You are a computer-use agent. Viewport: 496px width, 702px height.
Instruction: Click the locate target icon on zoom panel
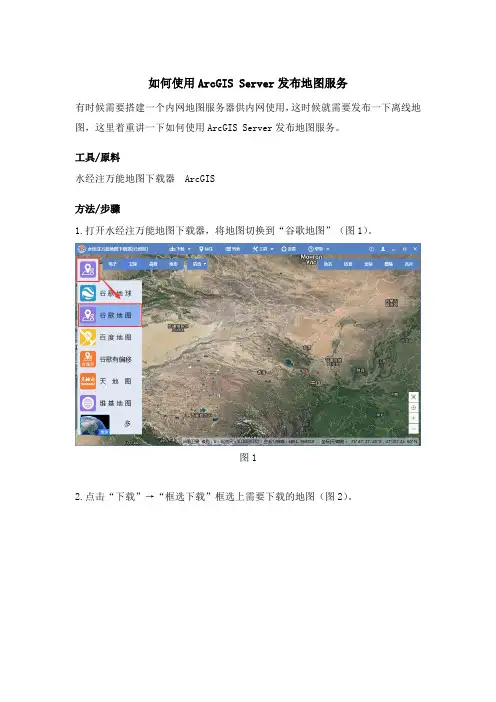pos(414,408)
